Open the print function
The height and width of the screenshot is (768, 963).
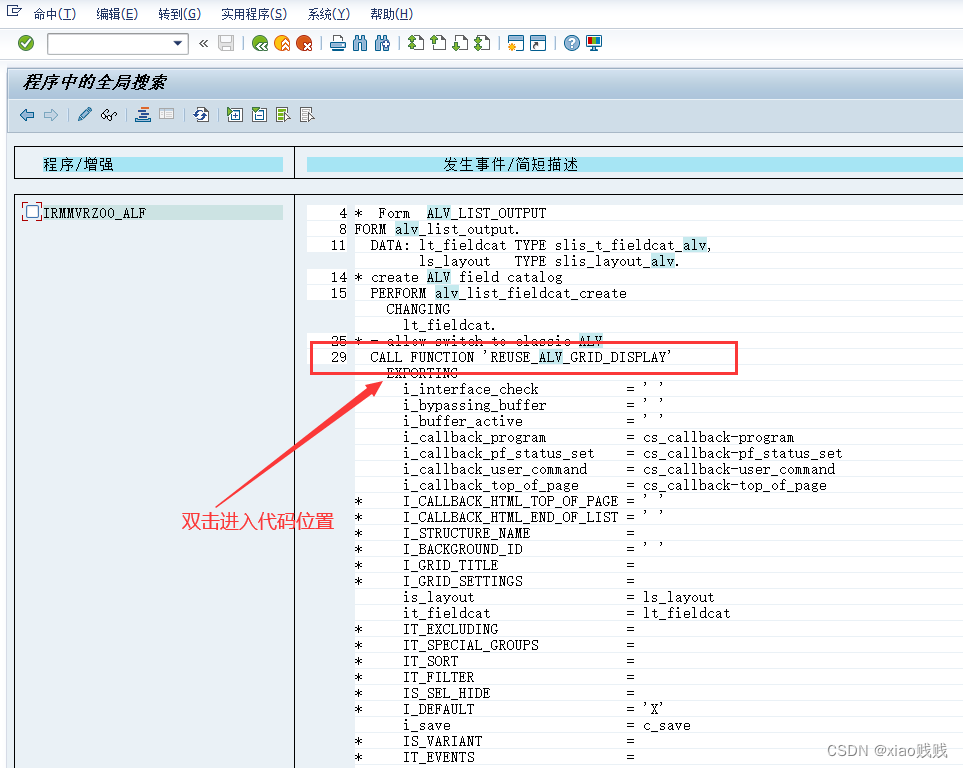pos(338,43)
